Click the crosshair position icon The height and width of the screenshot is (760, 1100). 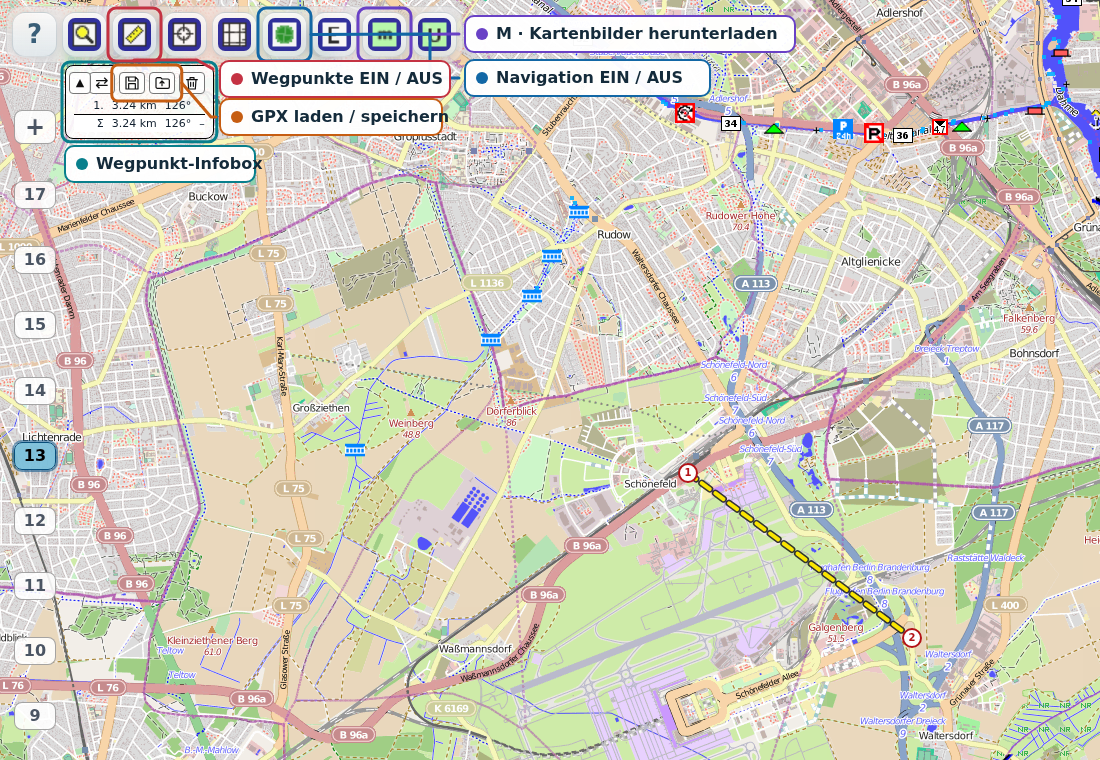tap(185, 34)
